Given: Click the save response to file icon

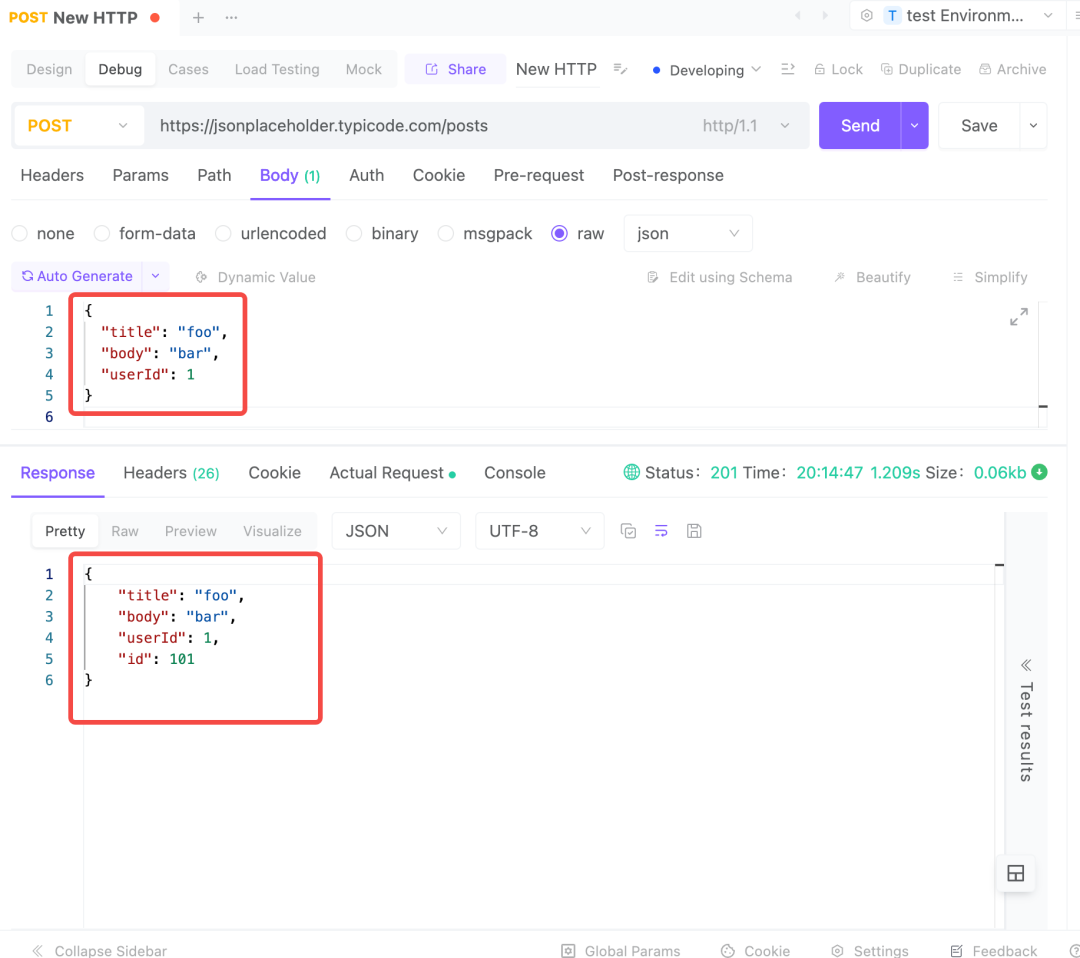Looking at the screenshot, I should coord(694,531).
